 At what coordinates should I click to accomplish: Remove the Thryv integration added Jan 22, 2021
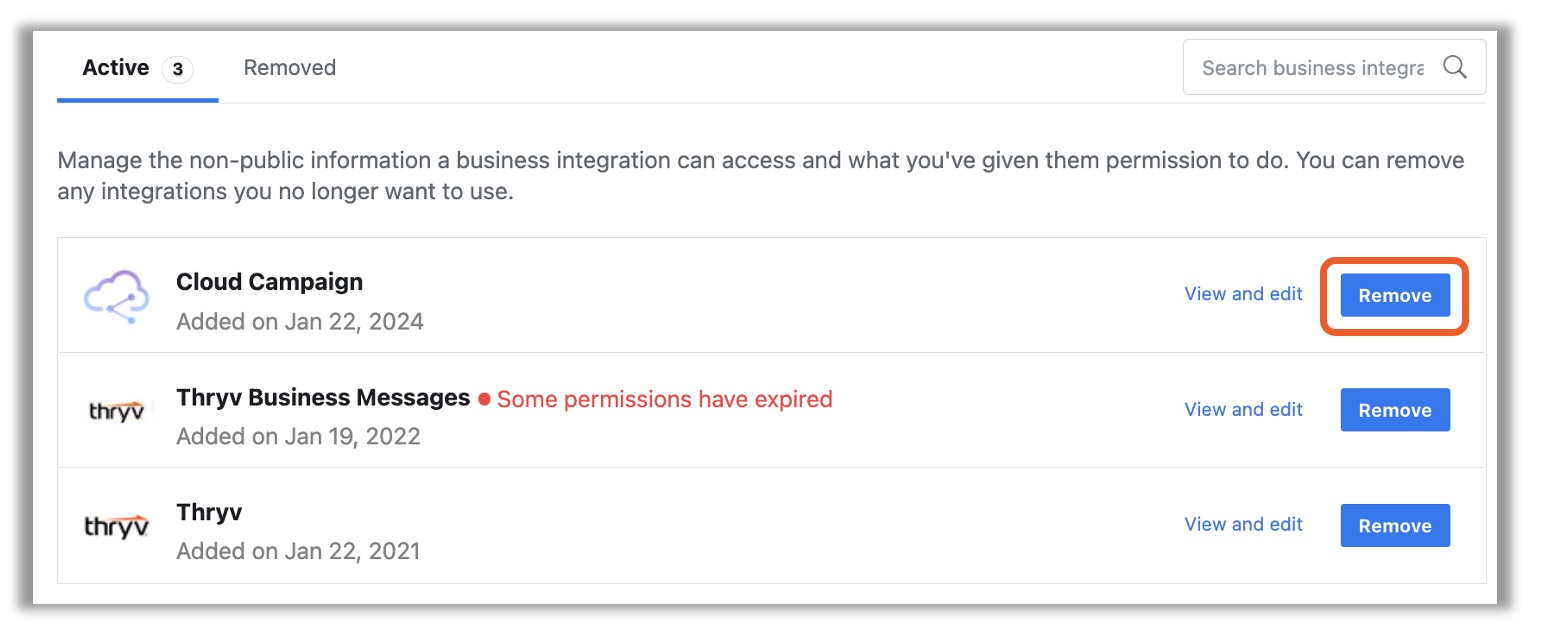pyautogui.click(x=1394, y=526)
